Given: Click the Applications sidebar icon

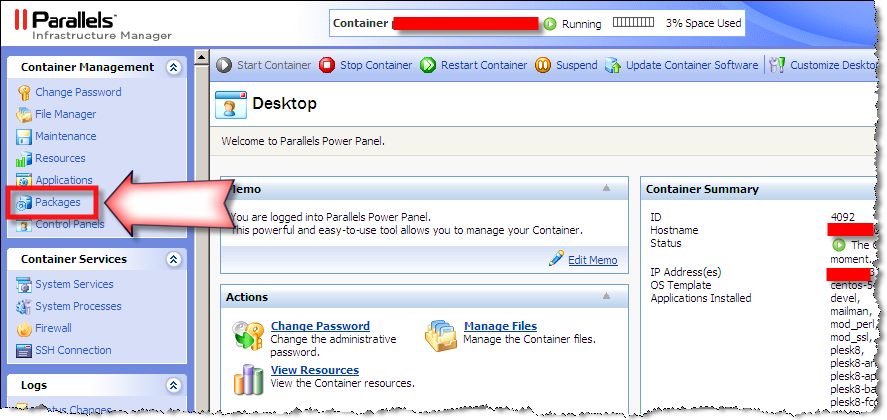Looking at the screenshot, I should pyautogui.click(x=24, y=181).
